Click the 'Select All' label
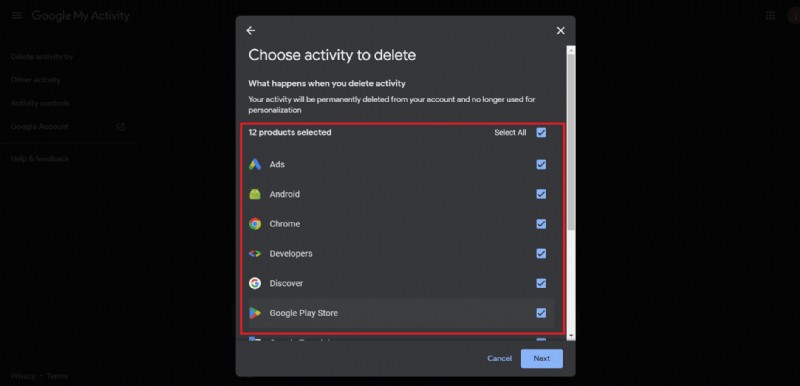 coord(510,133)
